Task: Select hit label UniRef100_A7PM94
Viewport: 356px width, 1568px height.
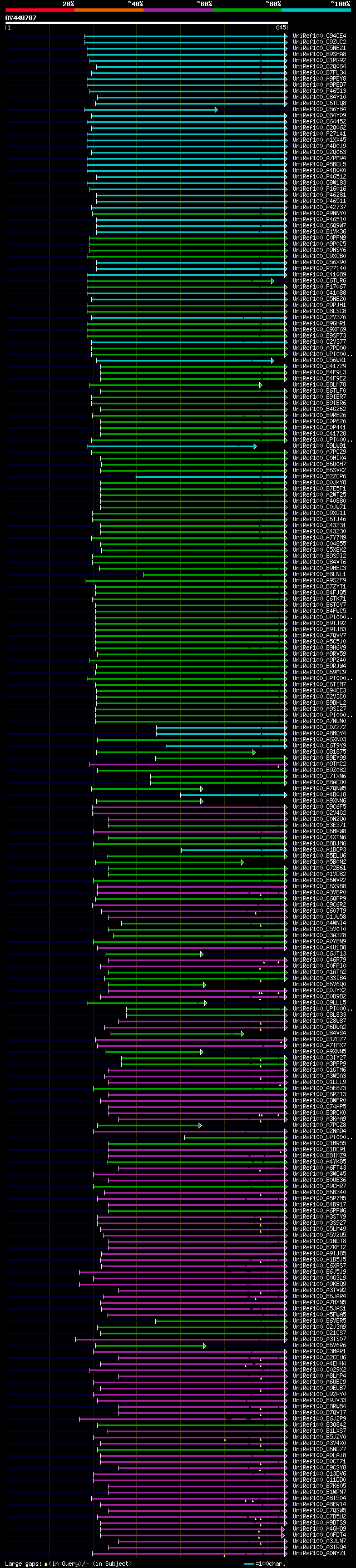Action: point(319,159)
